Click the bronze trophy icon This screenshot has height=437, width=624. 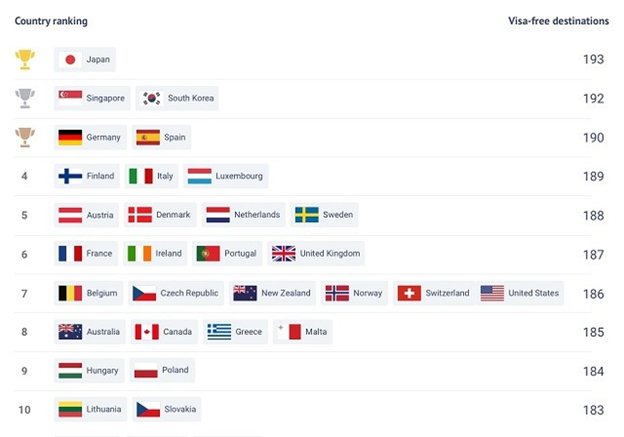tap(25, 137)
